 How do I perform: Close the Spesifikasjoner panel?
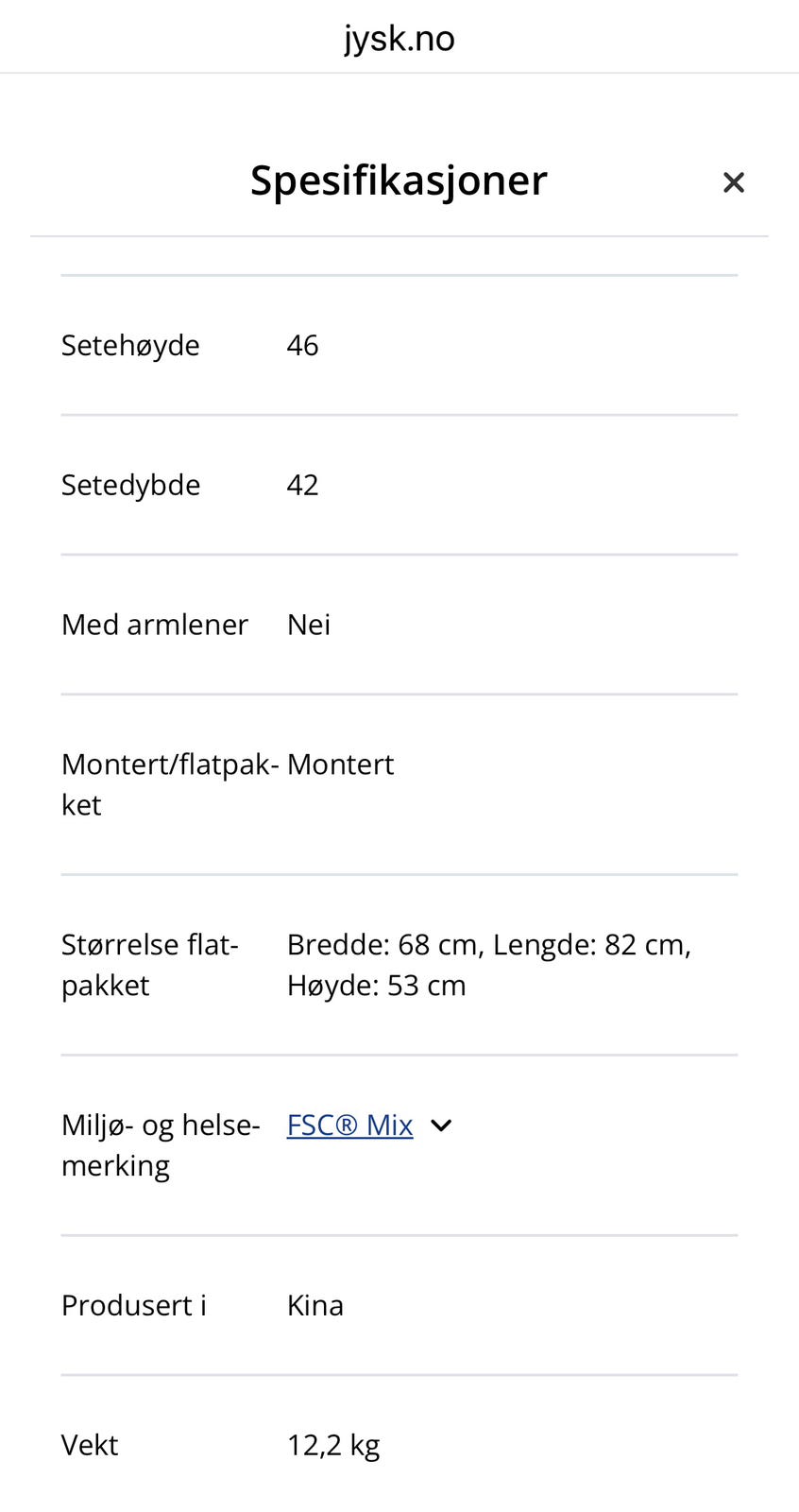734,182
